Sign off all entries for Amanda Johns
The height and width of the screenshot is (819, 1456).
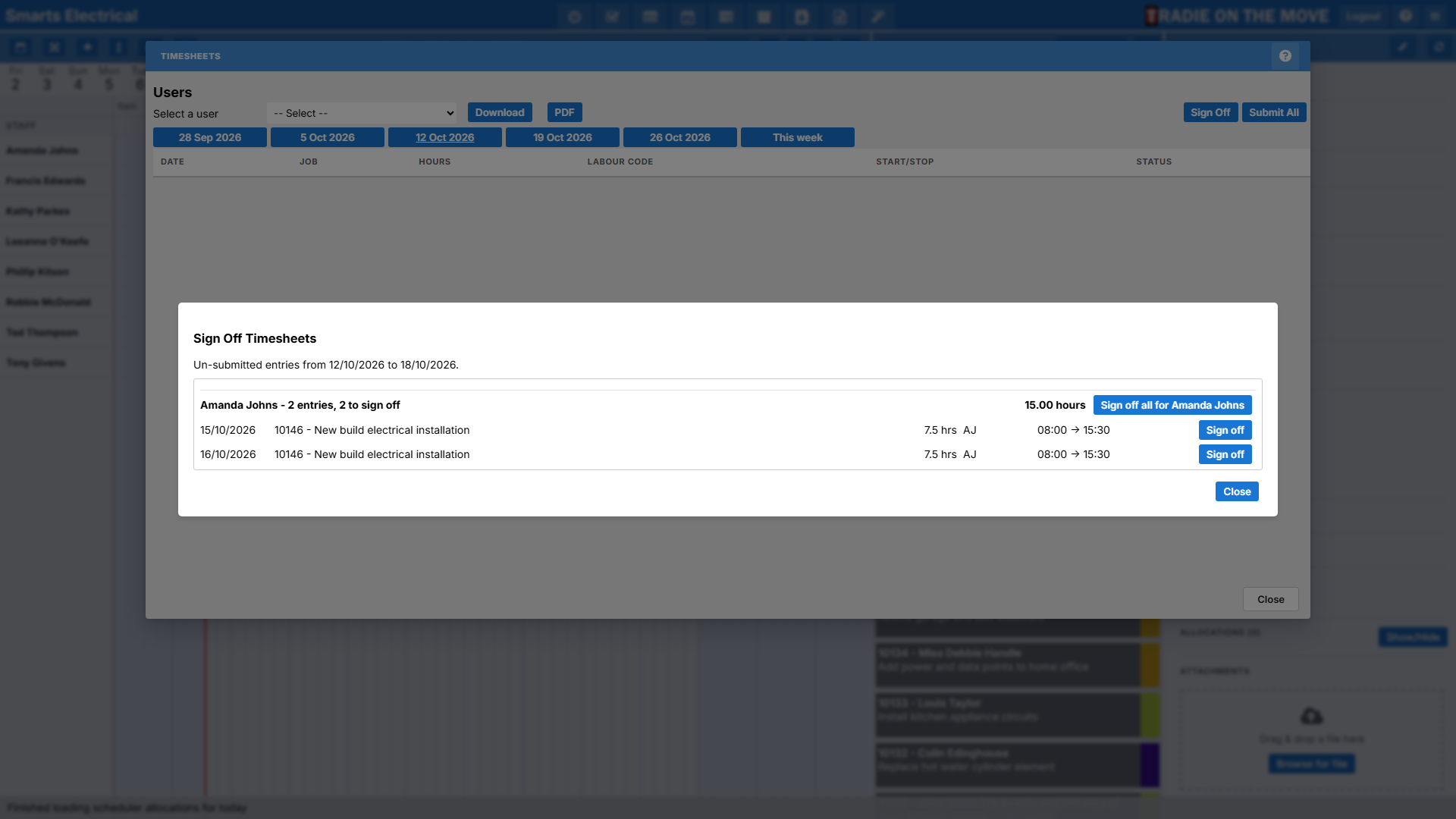[1172, 405]
